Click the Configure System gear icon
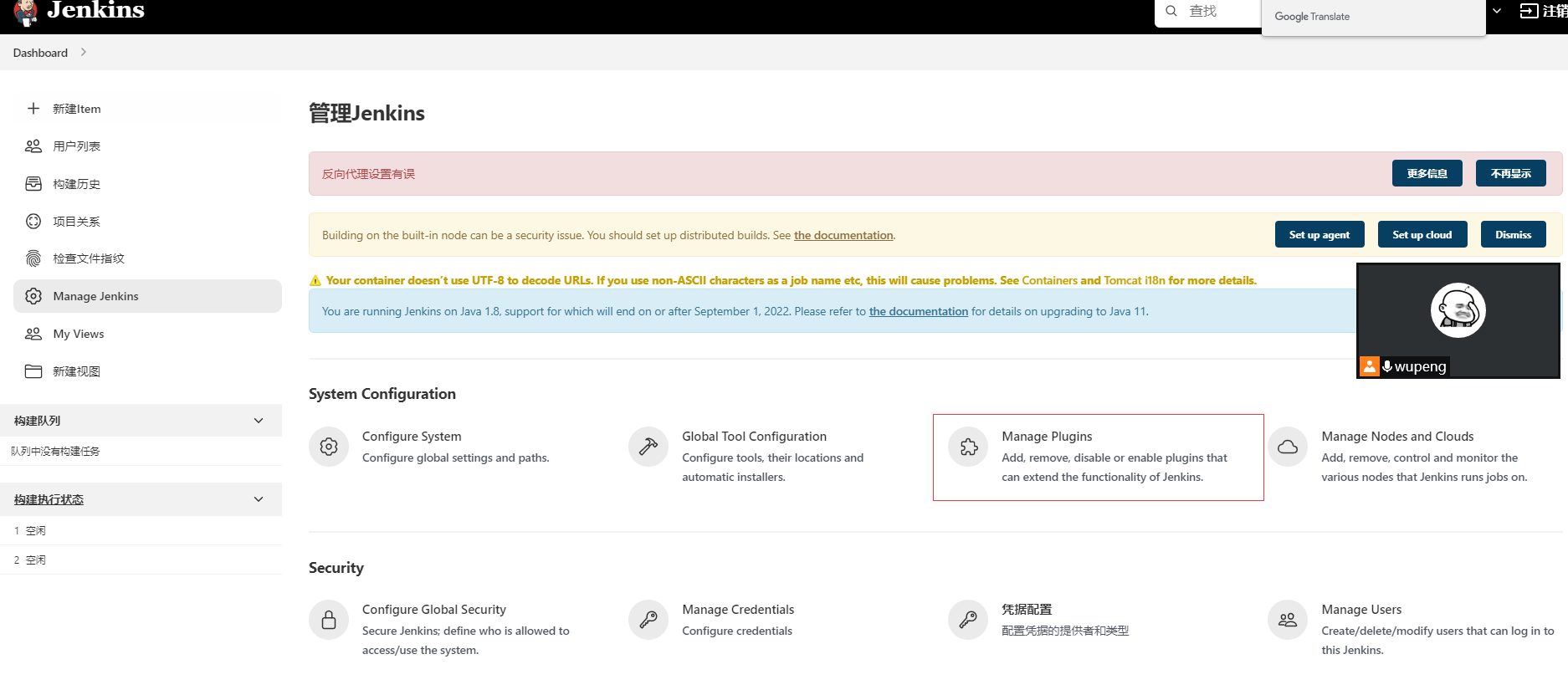This screenshot has width=1568, height=690. (329, 447)
